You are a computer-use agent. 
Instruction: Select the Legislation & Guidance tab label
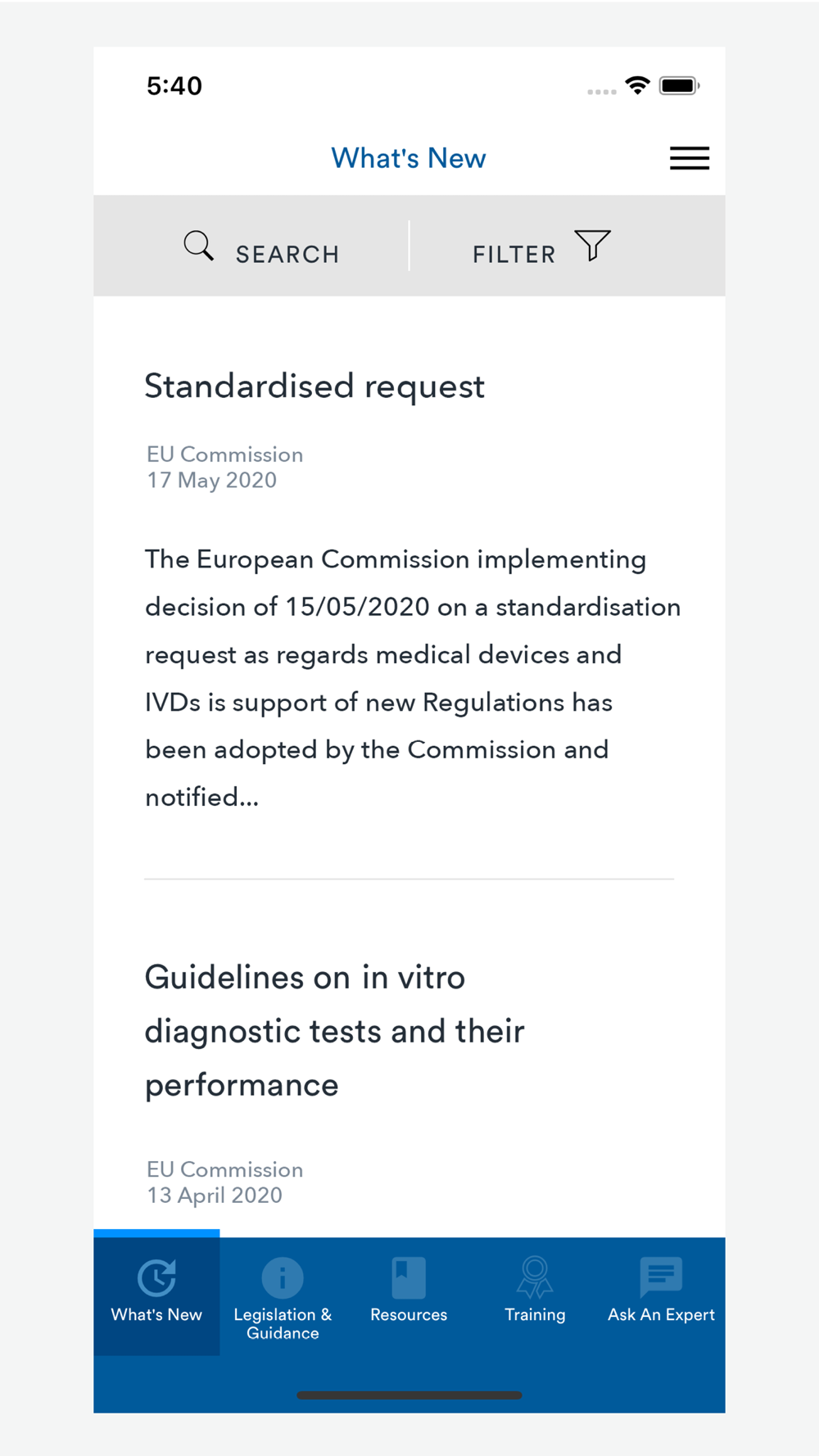point(283,1323)
